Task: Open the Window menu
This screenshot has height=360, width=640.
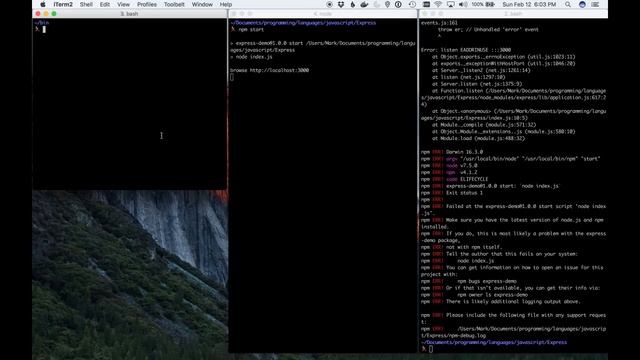Action: click(202, 4)
